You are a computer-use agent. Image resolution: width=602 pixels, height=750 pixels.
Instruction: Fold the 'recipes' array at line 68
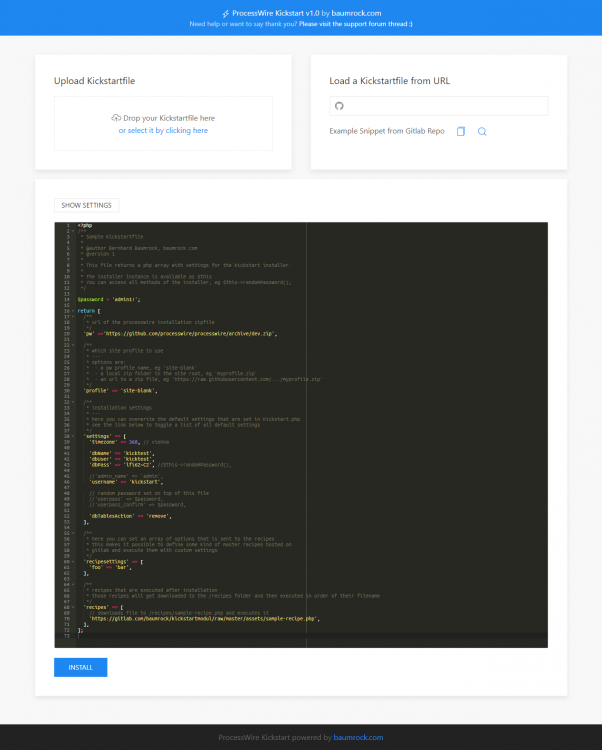pos(73,607)
